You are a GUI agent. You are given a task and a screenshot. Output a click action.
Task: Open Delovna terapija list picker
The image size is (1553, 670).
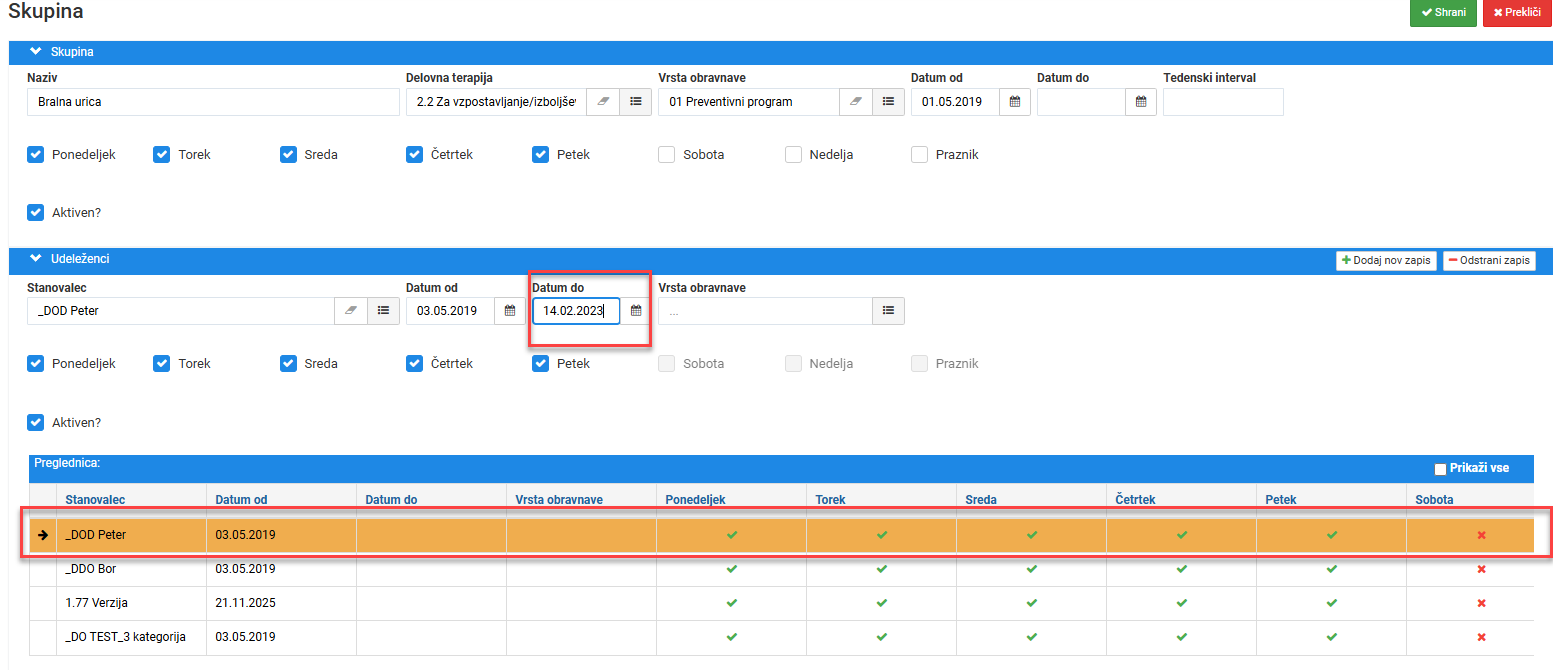pyautogui.click(x=635, y=102)
